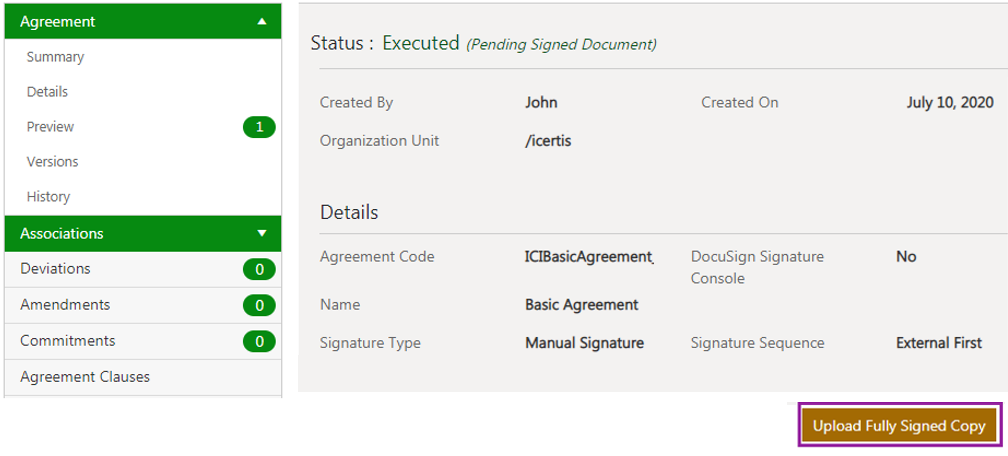Expand the Associations section arrow
This screenshot has height=456, width=1008.
tap(262, 234)
